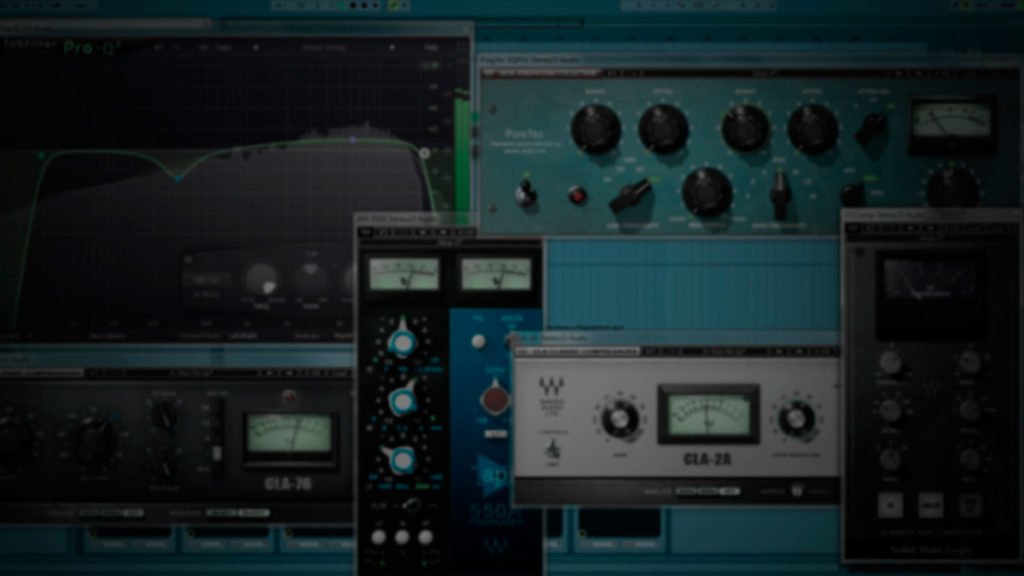The width and height of the screenshot is (1024, 576).
Task: Click the PuigTec output gain knob
Action: (x=953, y=186)
